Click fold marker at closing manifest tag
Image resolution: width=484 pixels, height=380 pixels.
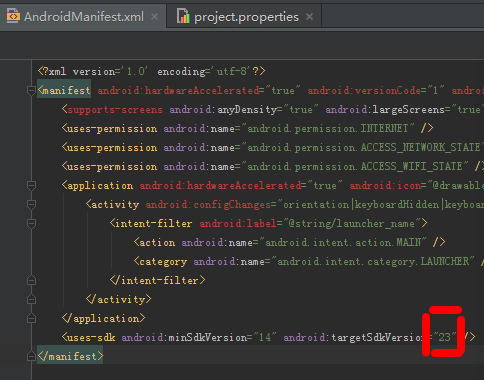point(31,356)
